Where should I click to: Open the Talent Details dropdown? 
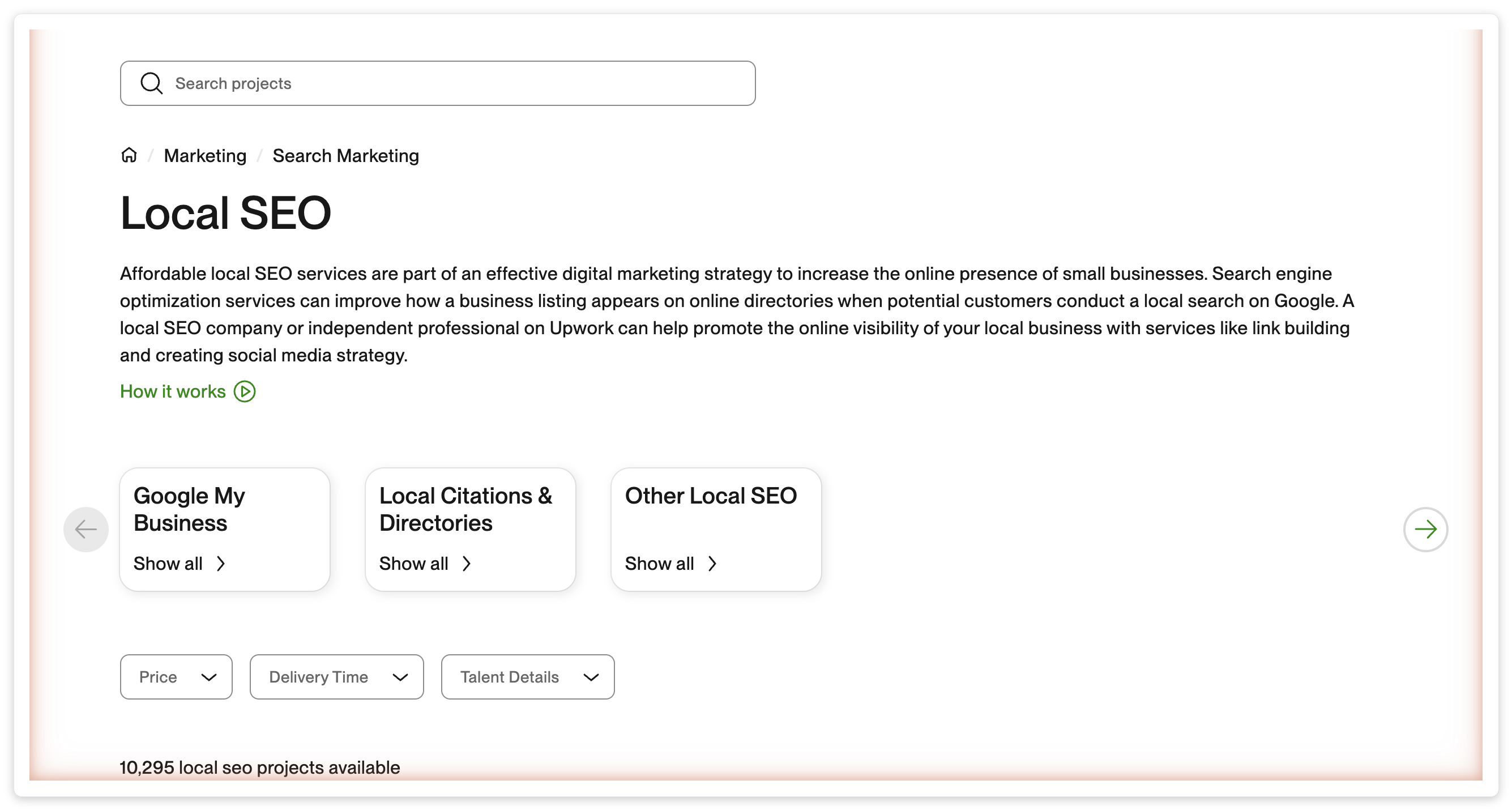(527, 677)
